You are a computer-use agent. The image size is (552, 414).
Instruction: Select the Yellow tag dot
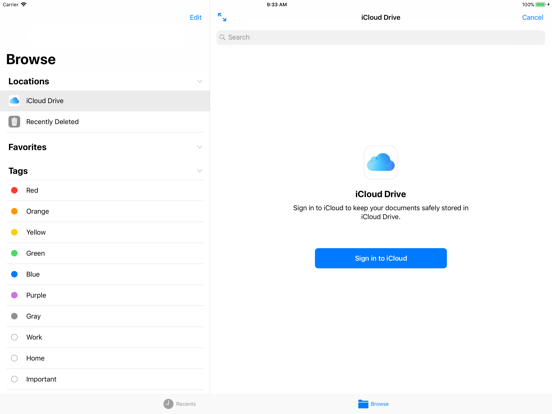click(14, 232)
